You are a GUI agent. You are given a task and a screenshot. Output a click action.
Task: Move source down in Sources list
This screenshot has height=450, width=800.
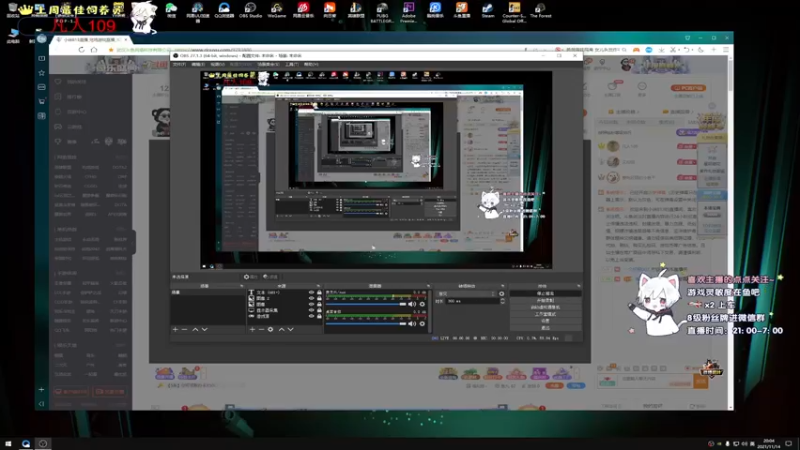click(x=290, y=330)
